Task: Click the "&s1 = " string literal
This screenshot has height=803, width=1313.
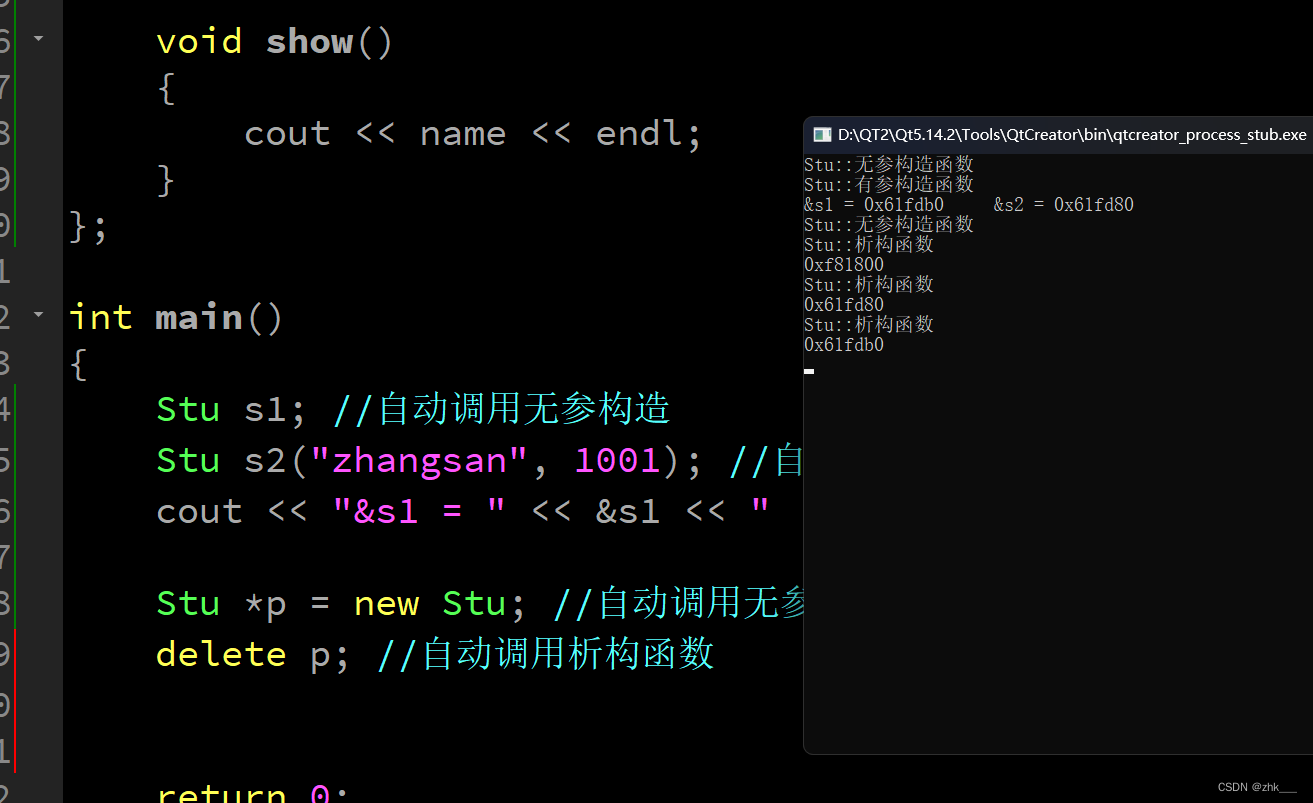Action: 419,512
